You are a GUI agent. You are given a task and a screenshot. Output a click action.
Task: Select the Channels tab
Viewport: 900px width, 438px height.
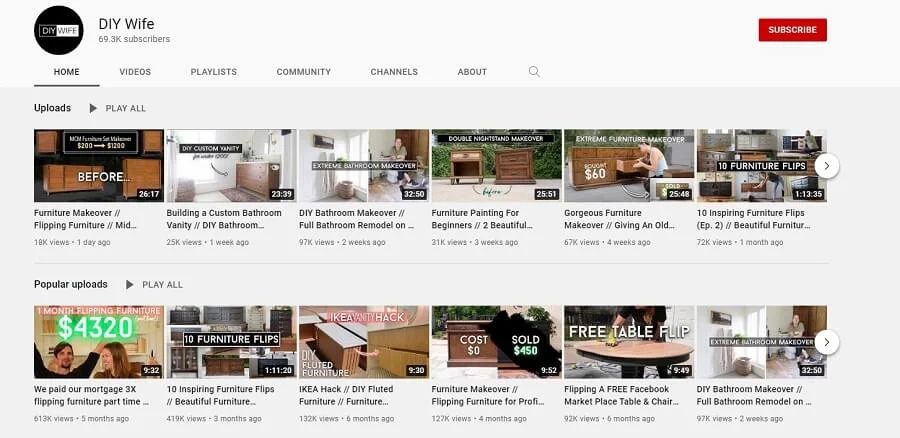click(394, 72)
